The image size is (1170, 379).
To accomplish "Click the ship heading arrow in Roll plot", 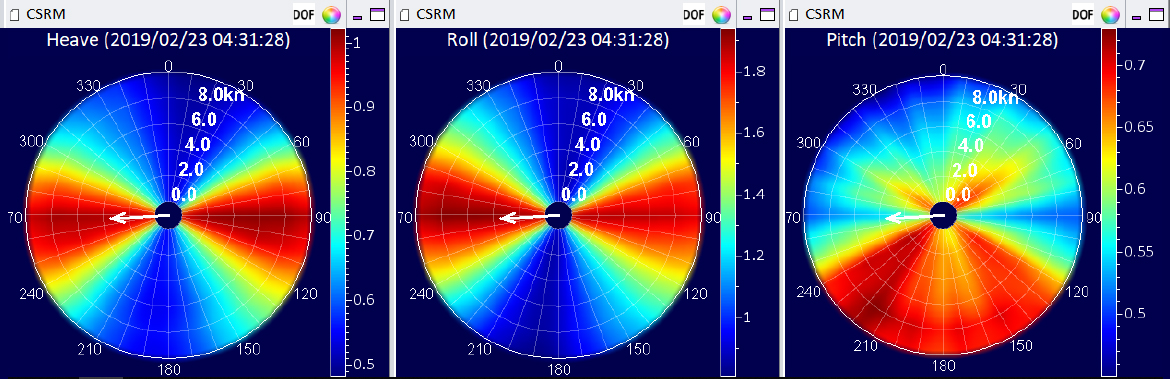I will pos(530,217).
